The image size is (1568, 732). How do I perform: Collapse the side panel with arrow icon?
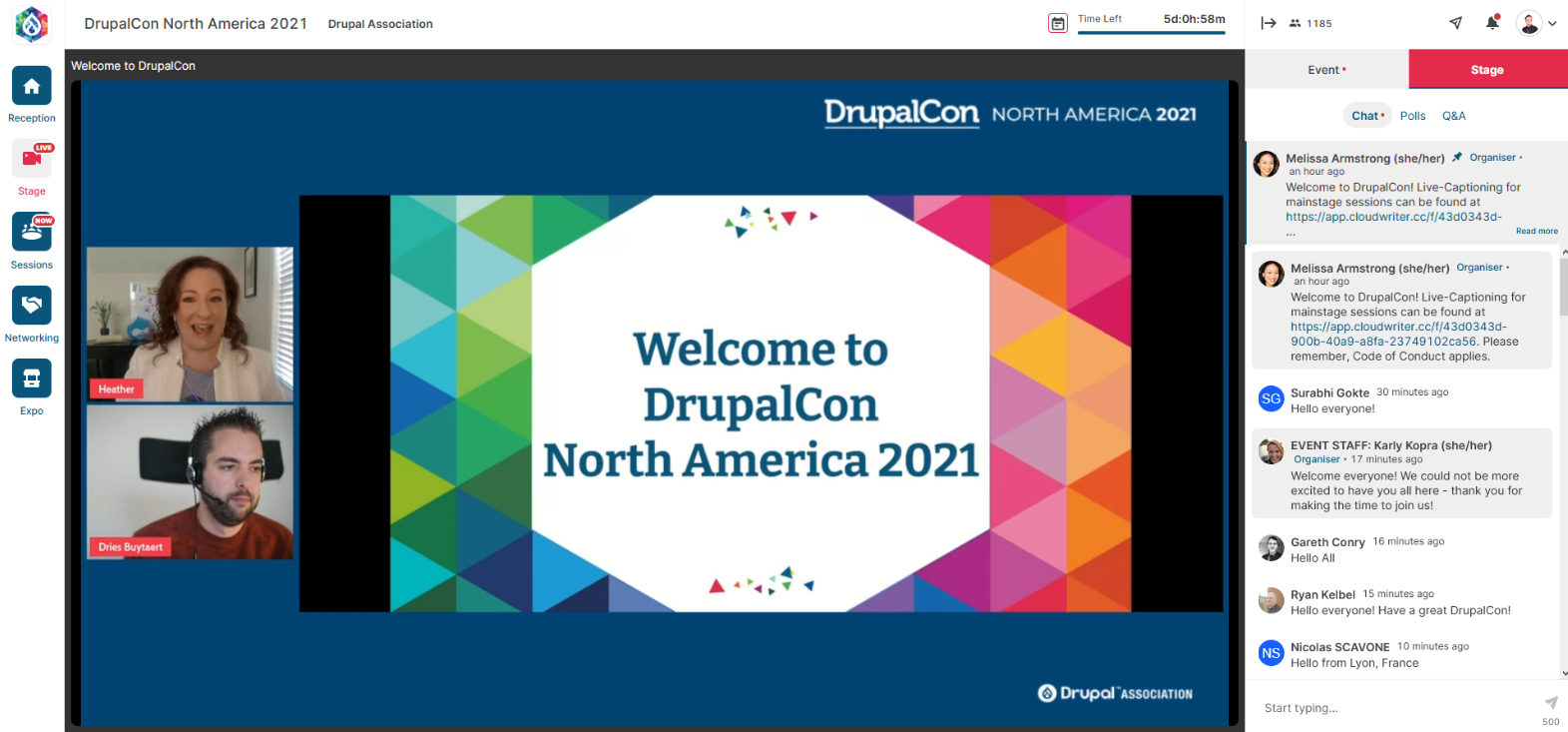coord(1269,23)
